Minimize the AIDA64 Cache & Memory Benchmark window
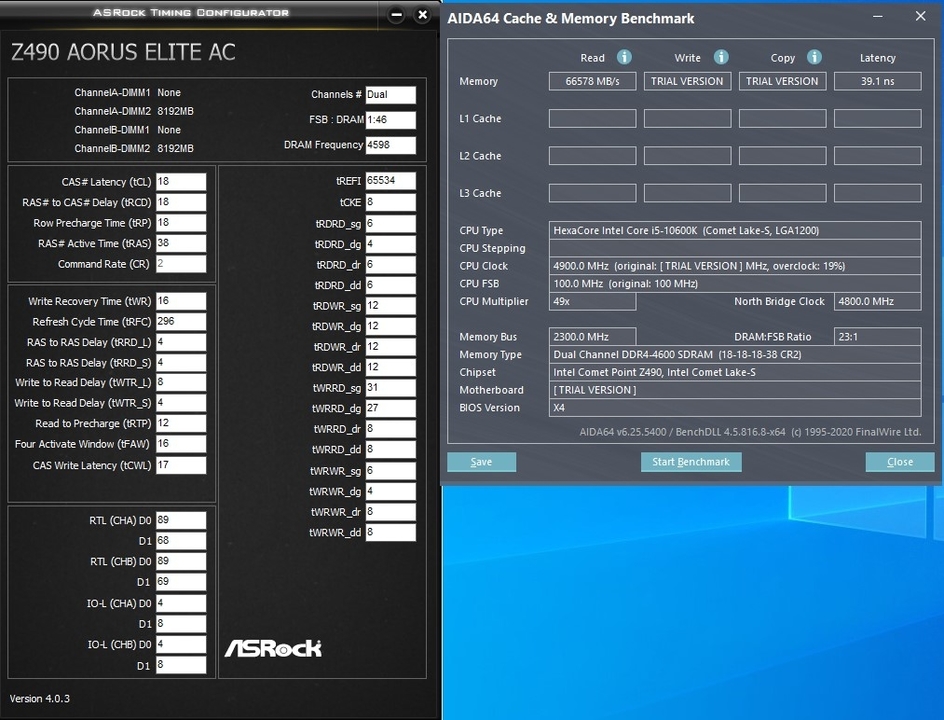 (878, 16)
